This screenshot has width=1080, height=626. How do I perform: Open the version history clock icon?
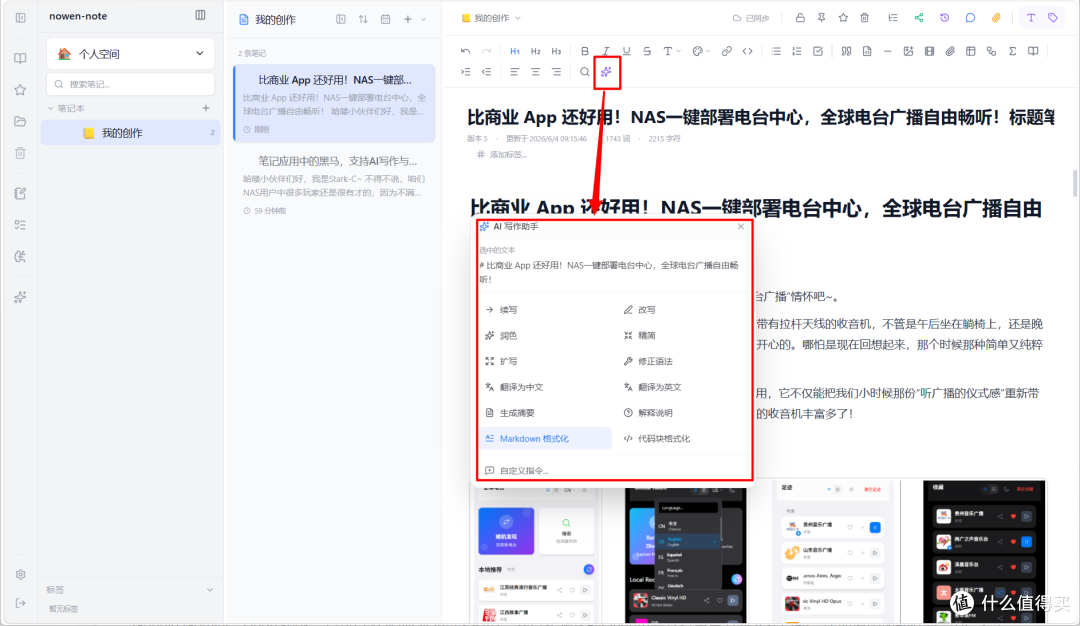click(x=944, y=18)
